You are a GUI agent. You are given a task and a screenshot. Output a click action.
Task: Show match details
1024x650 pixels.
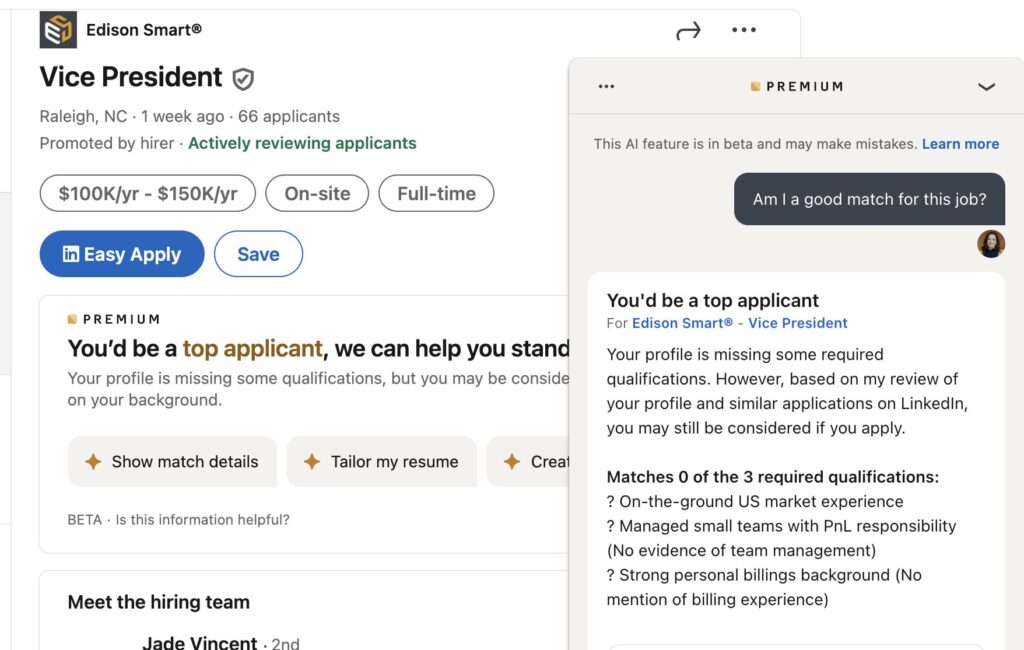172,462
